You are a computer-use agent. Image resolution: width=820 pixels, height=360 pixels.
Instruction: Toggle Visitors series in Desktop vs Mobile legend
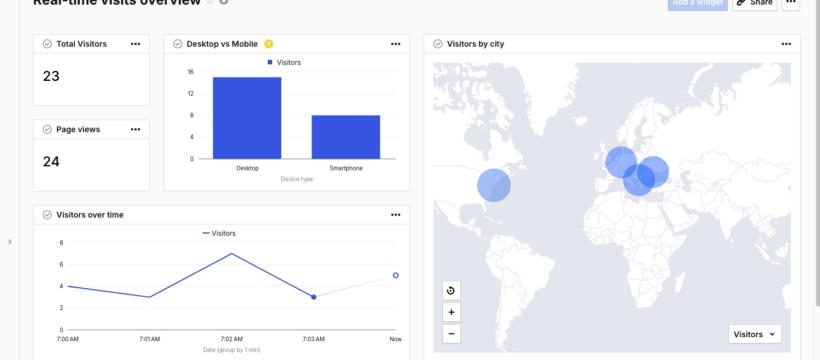[x=284, y=62]
